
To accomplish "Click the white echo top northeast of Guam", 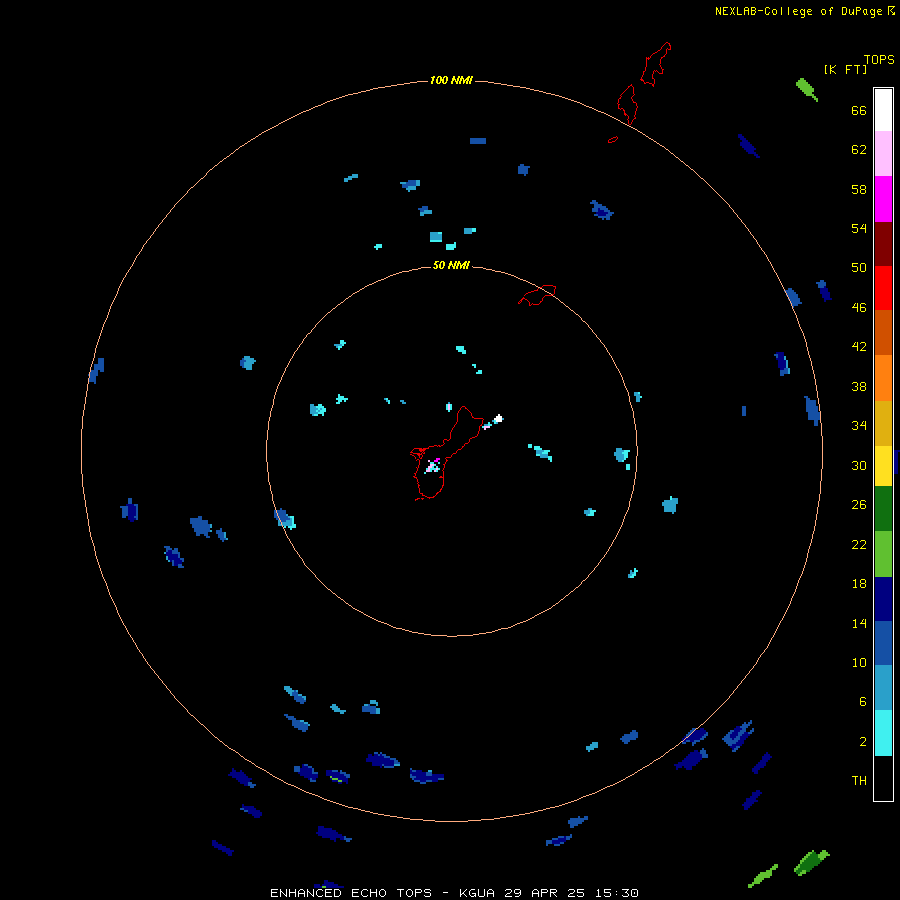I will click(498, 419).
